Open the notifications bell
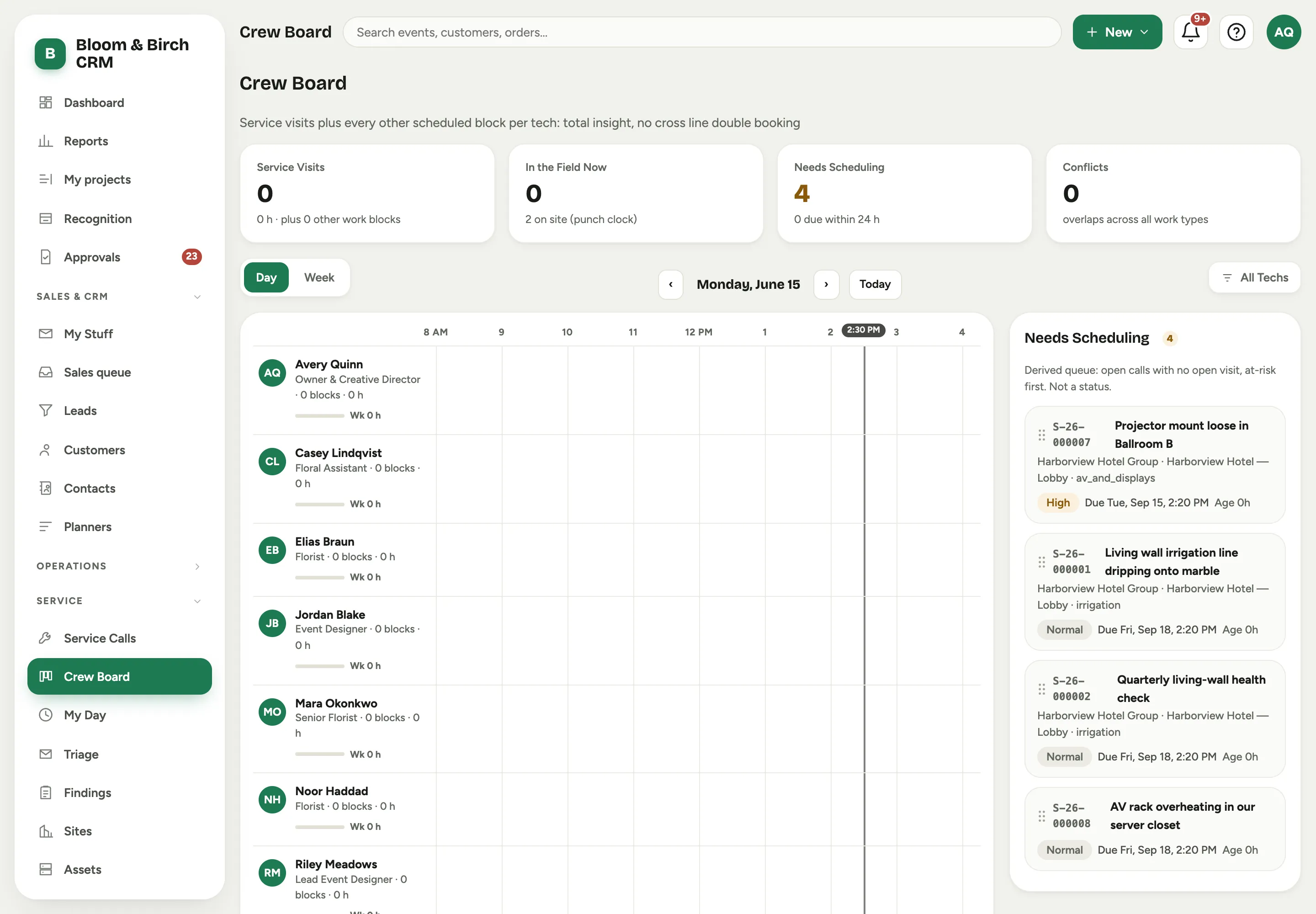The height and width of the screenshot is (914, 1316). point(1190,32)
